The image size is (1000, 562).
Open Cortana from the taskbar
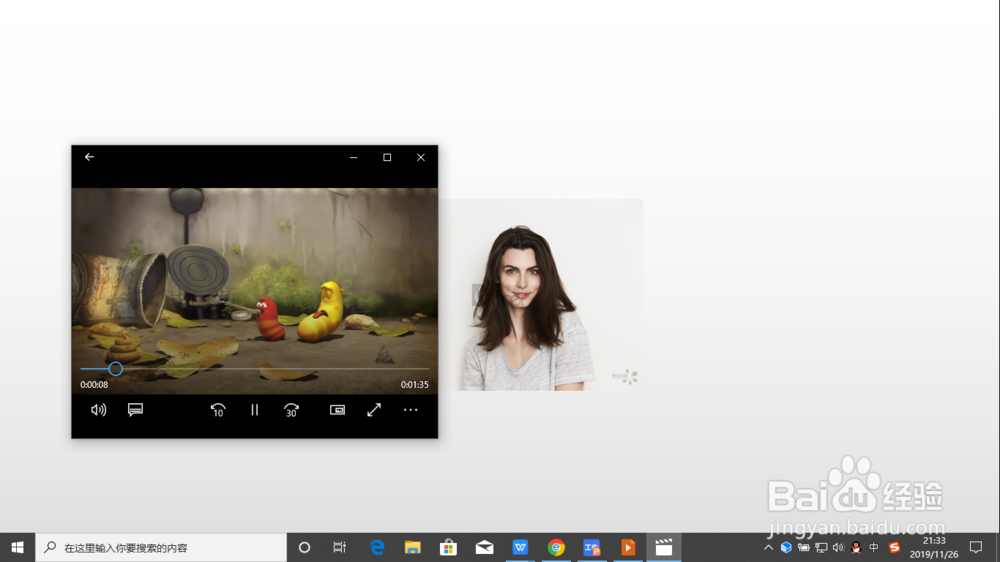[x=304, y=547]
